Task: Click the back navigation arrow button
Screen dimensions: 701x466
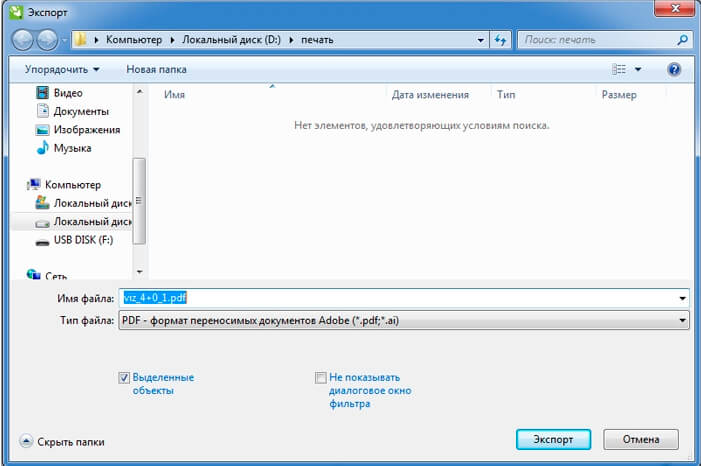Action: [23, 41]
